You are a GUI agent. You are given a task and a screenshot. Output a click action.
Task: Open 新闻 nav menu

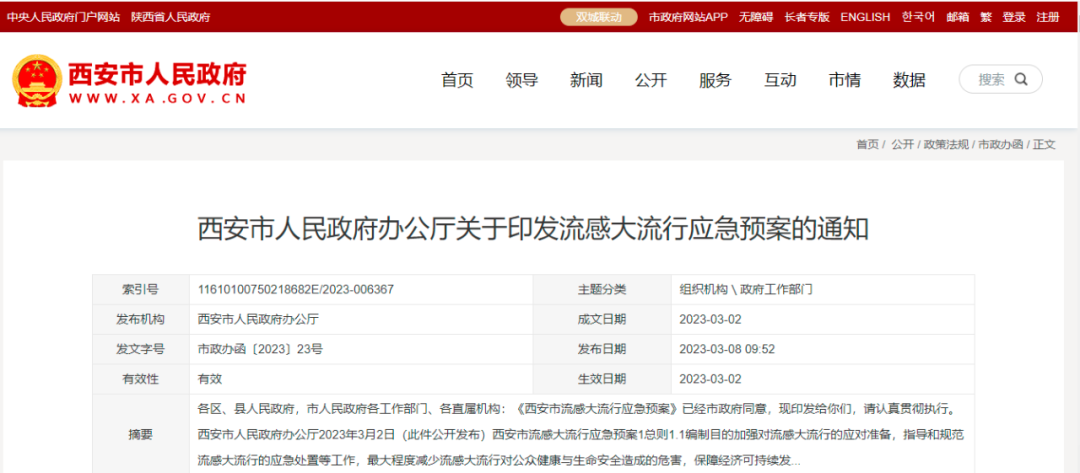click(586, 81)
